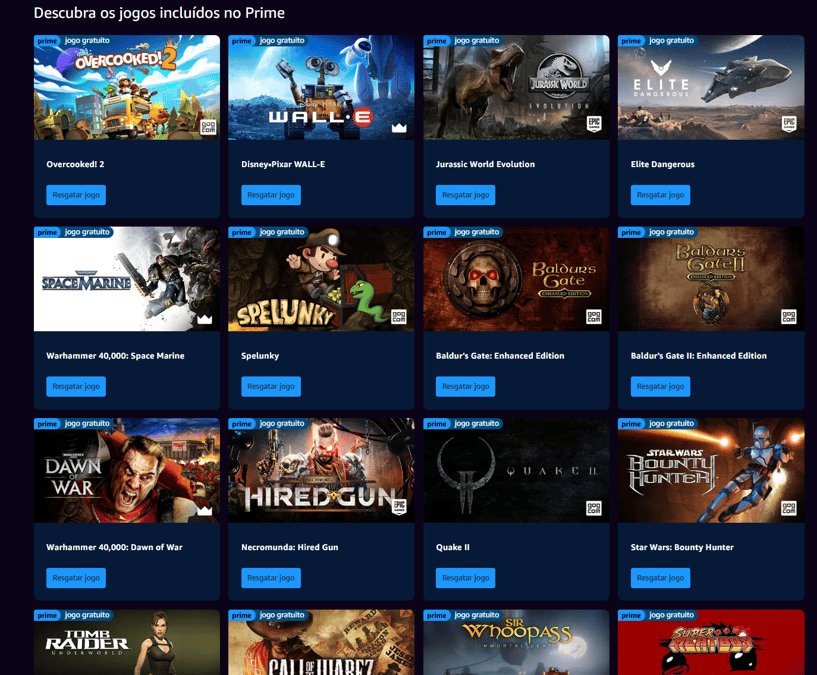Click the title text 'Quake II'
This screenshot has height=675, width=817.
(x=453, y=547)
